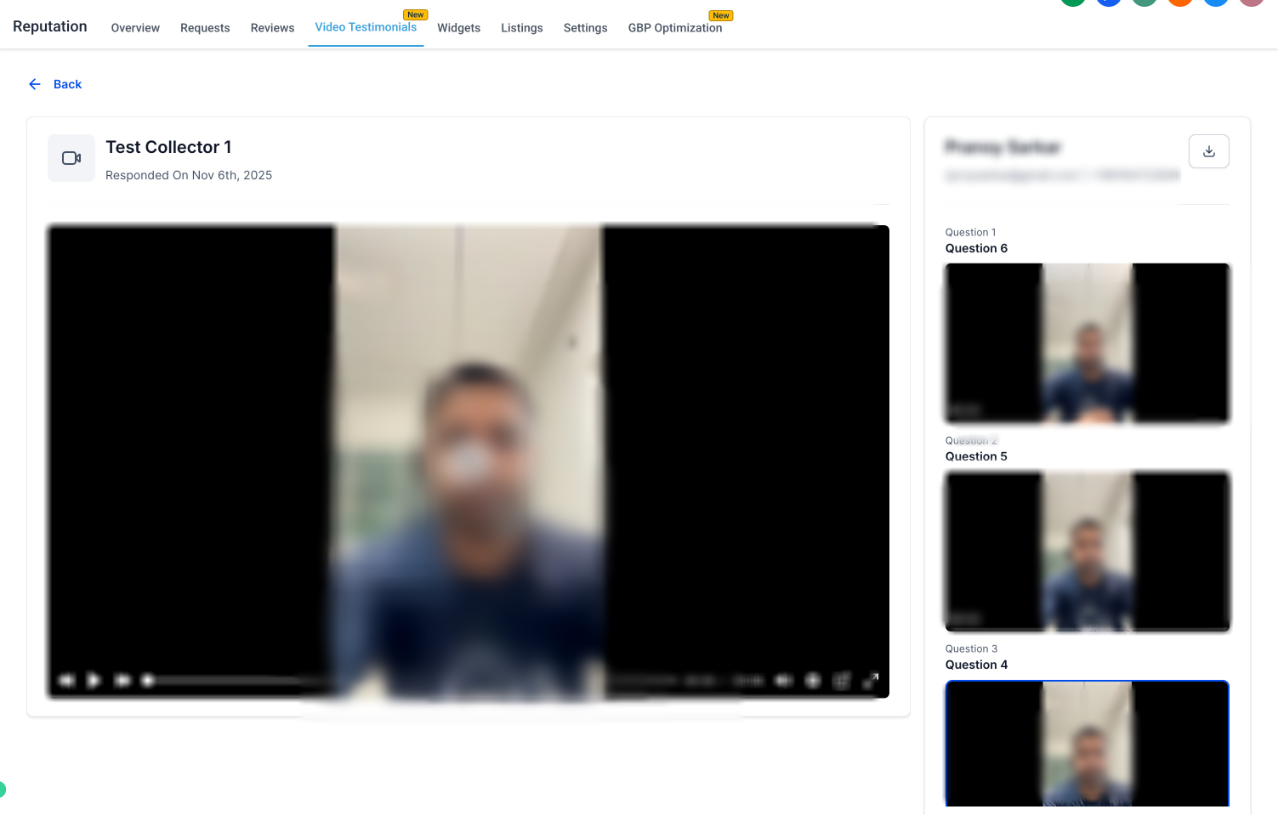This screenshot has height=815, width=1278.
Task: Click the Download icon in the respondent panel
Action: (x=1208, y=151)
